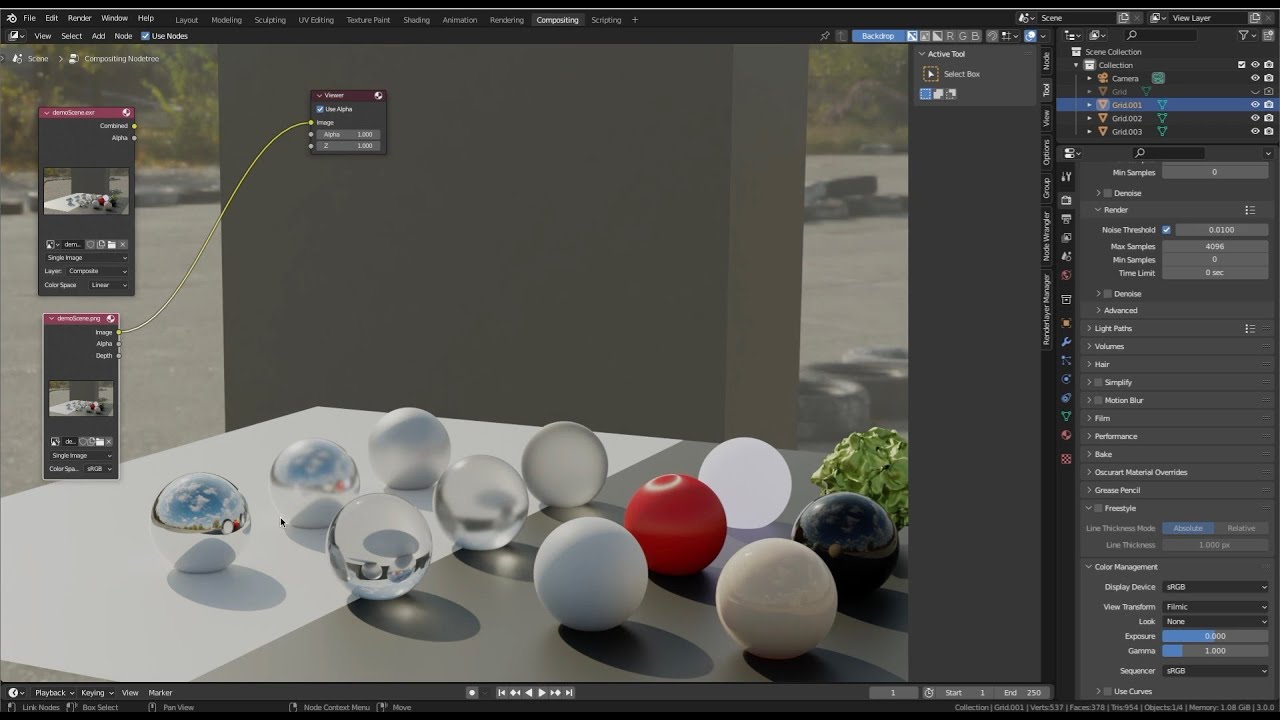1280x720 pixels.
Task: Open the Render menu
Action: 79,18
